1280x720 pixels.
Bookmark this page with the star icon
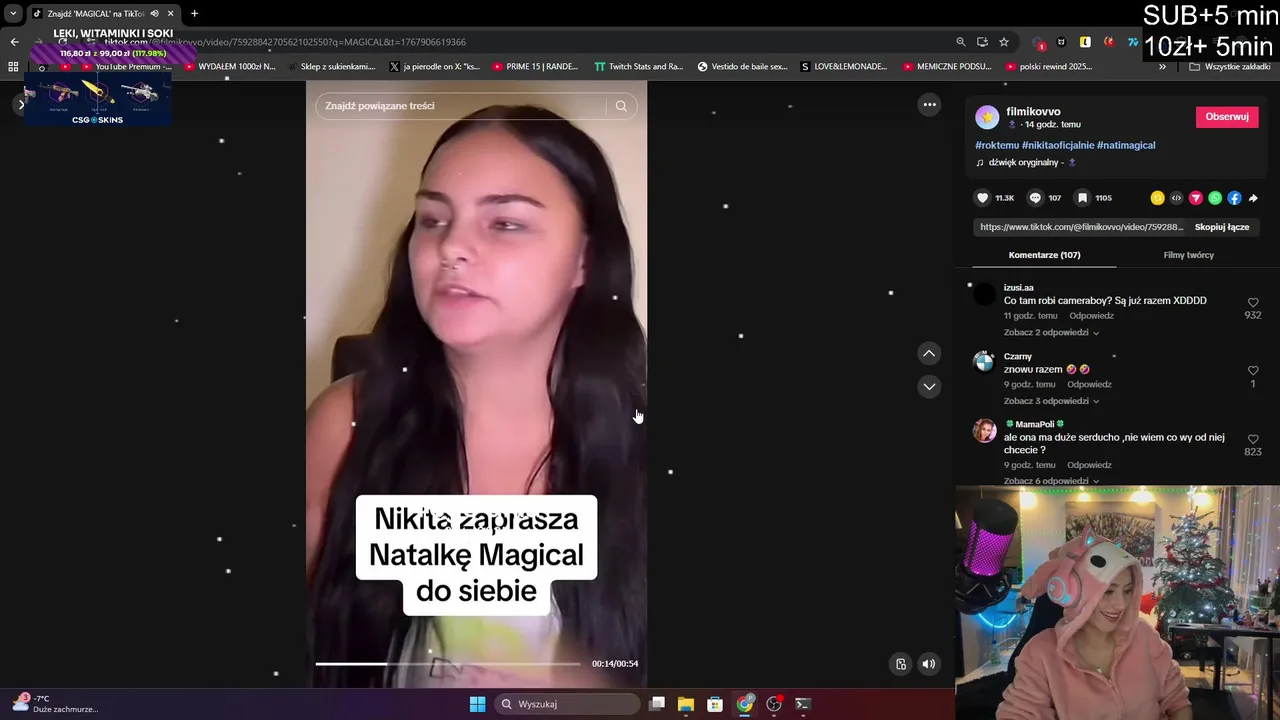click(x=1004, y=42)
